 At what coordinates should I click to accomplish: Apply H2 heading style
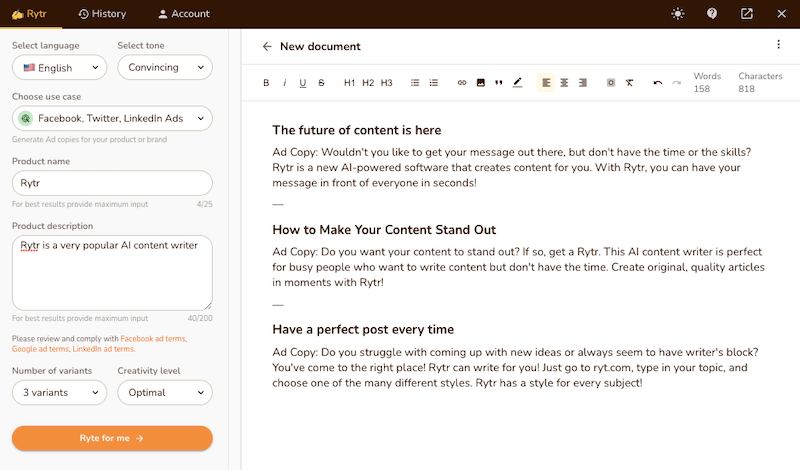pyautogui.click(x=368, y=83)
